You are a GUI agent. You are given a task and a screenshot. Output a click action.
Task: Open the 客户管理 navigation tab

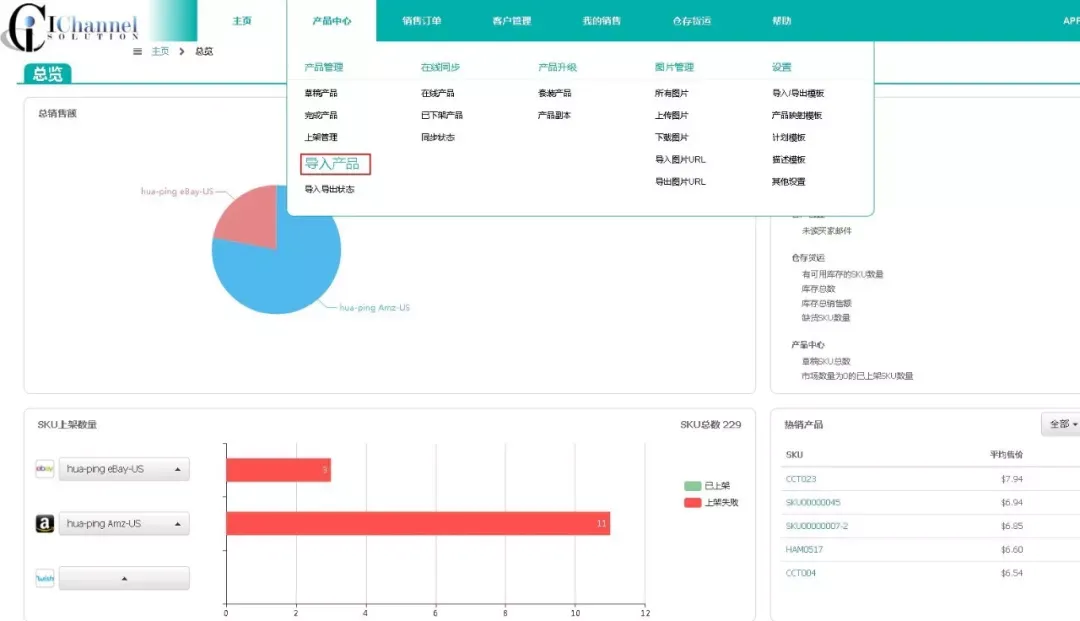pyautogui.click(x=512, y=21)
